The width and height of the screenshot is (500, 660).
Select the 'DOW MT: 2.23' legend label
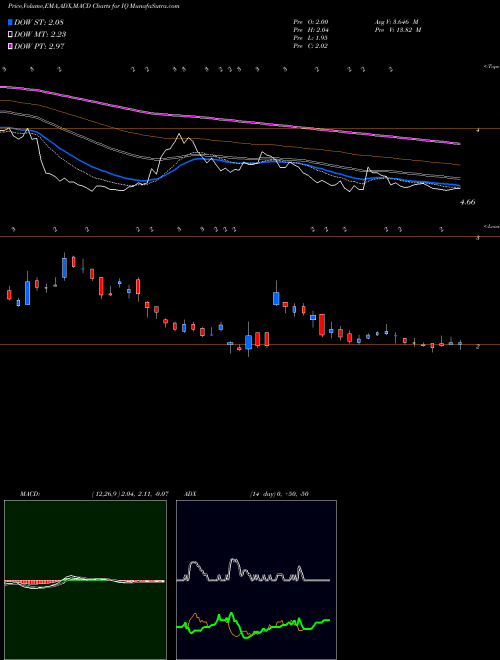(x=40, y=34)
